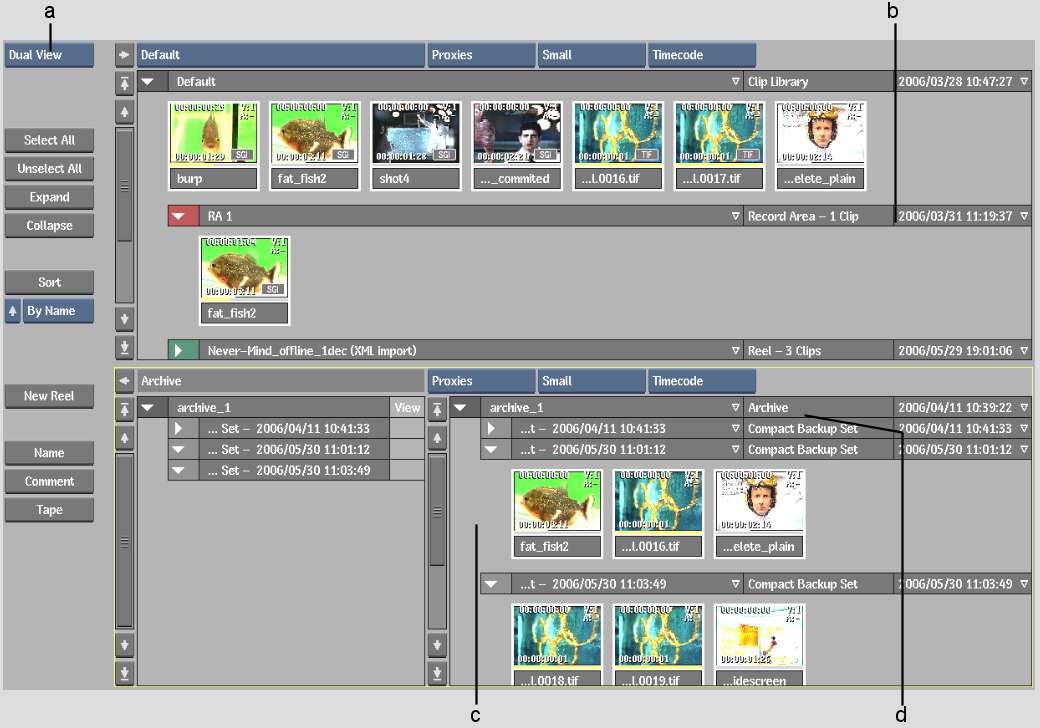Image resolution: width=1040 pixels, height=728 pixels.
Task: Click the right-arrow icon beside the Default library field
Action: tap(124, 55)
